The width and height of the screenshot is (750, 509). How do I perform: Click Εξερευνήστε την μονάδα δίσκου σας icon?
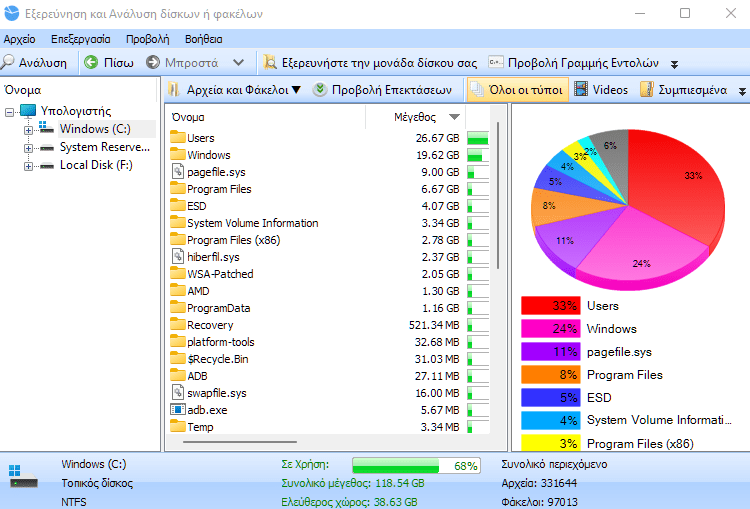(x=270, y=62)
